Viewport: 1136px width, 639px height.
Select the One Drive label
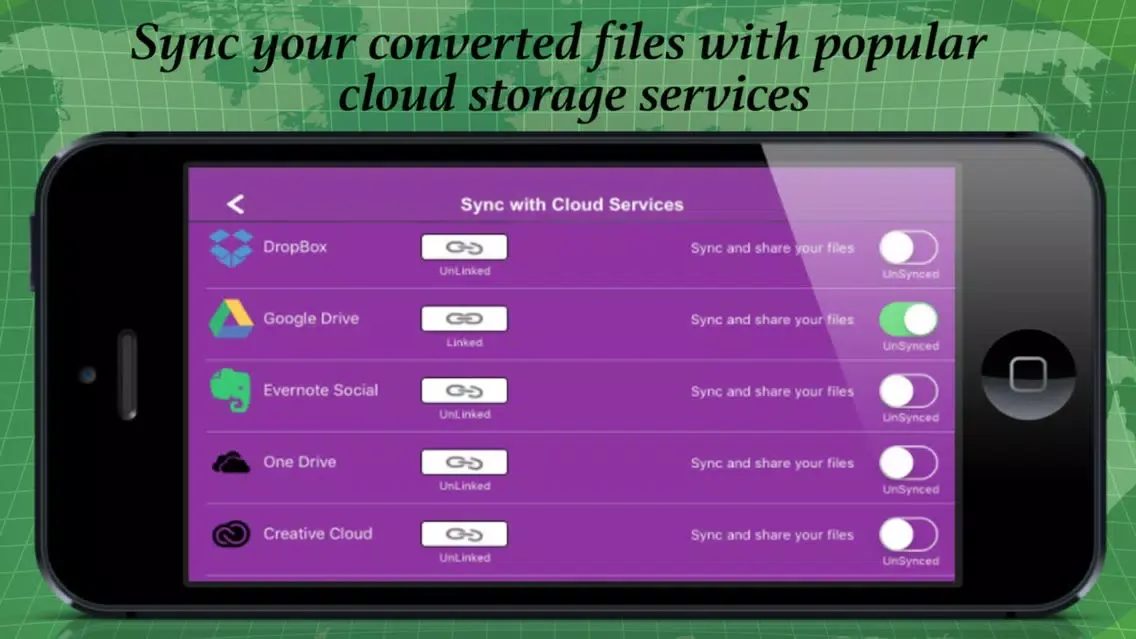[299, 462]
